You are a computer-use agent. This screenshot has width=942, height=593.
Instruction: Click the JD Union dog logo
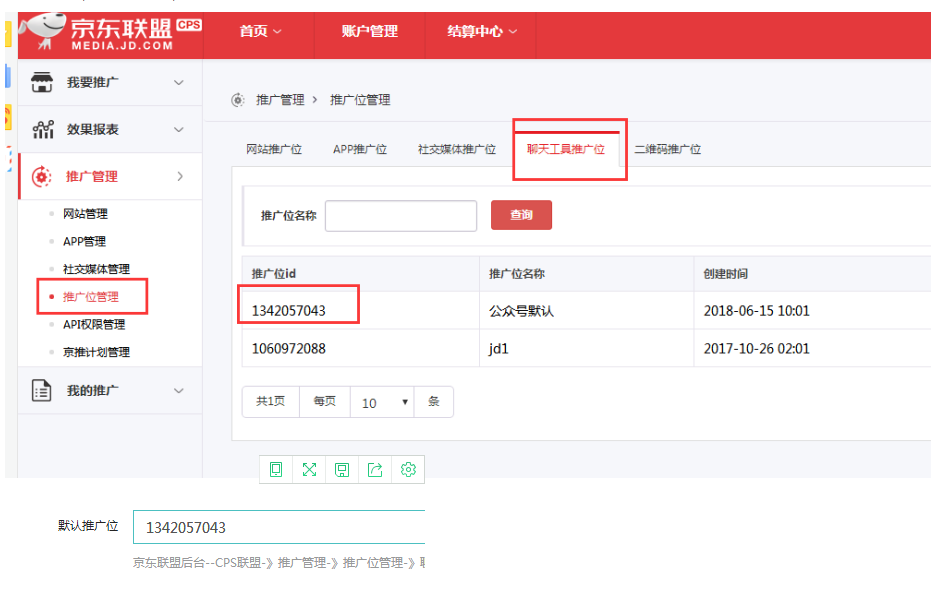point(42,31)
